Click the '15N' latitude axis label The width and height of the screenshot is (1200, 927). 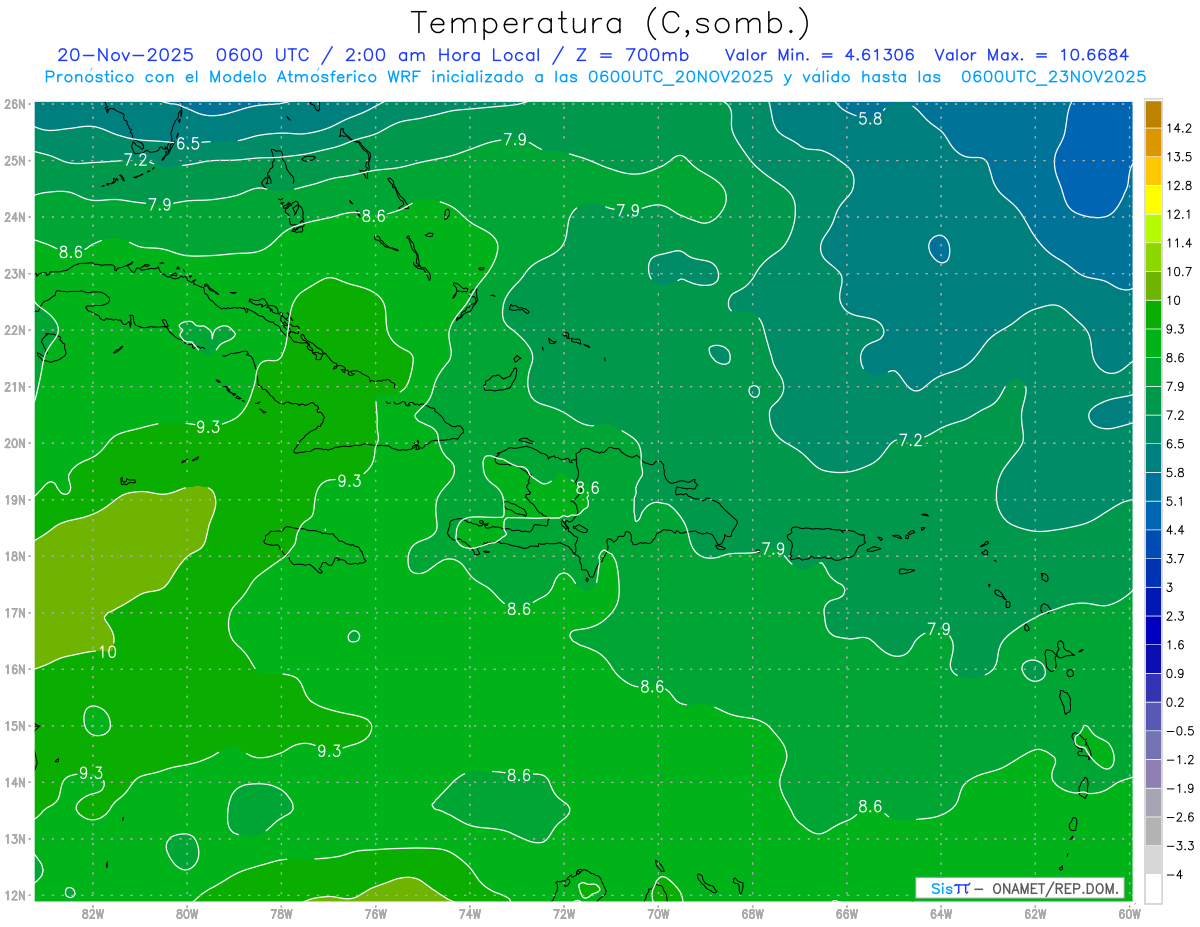(15, 725)
